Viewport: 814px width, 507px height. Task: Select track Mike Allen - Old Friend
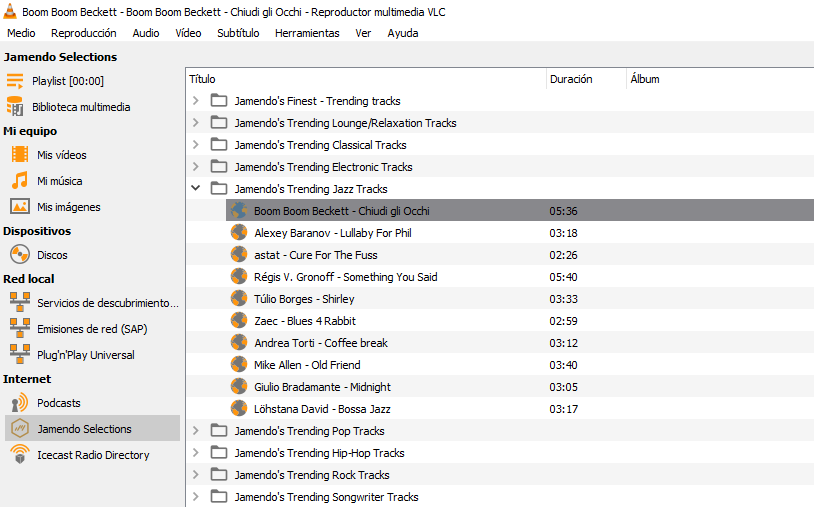pyautogui.click(x=307, y=365)
